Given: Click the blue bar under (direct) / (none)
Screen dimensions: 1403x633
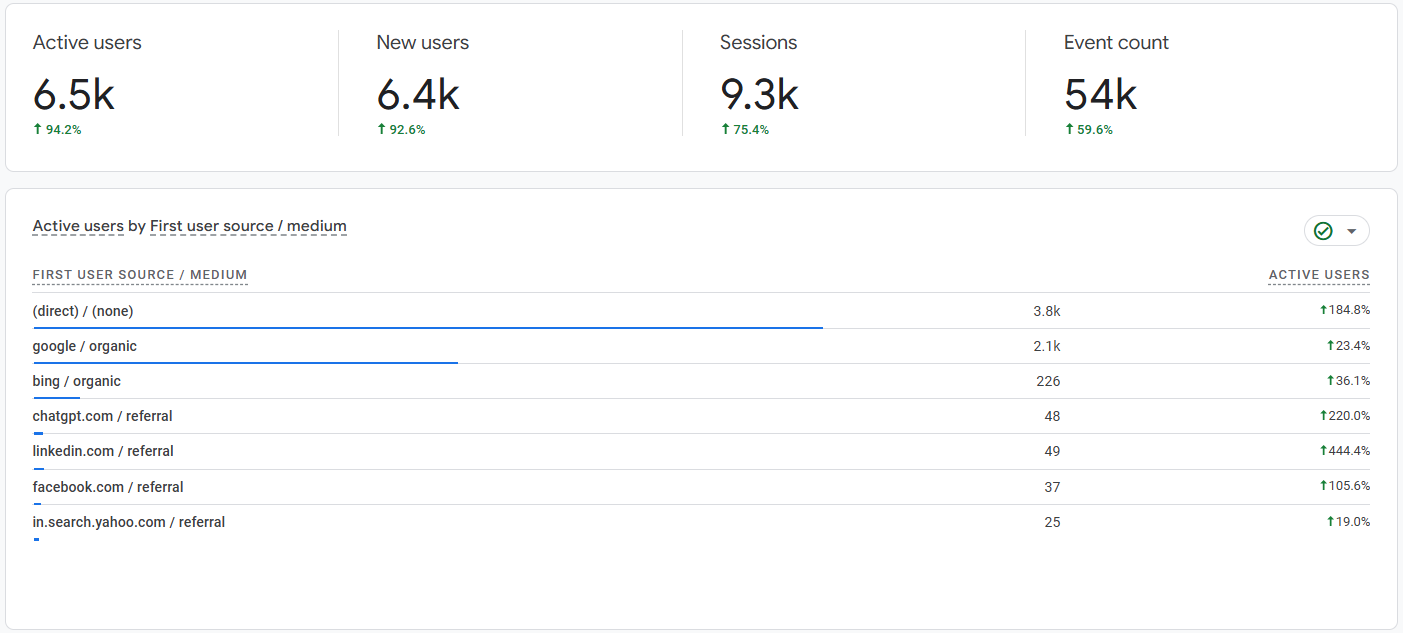Looking at the screenshot, I should tap(427, 327).
